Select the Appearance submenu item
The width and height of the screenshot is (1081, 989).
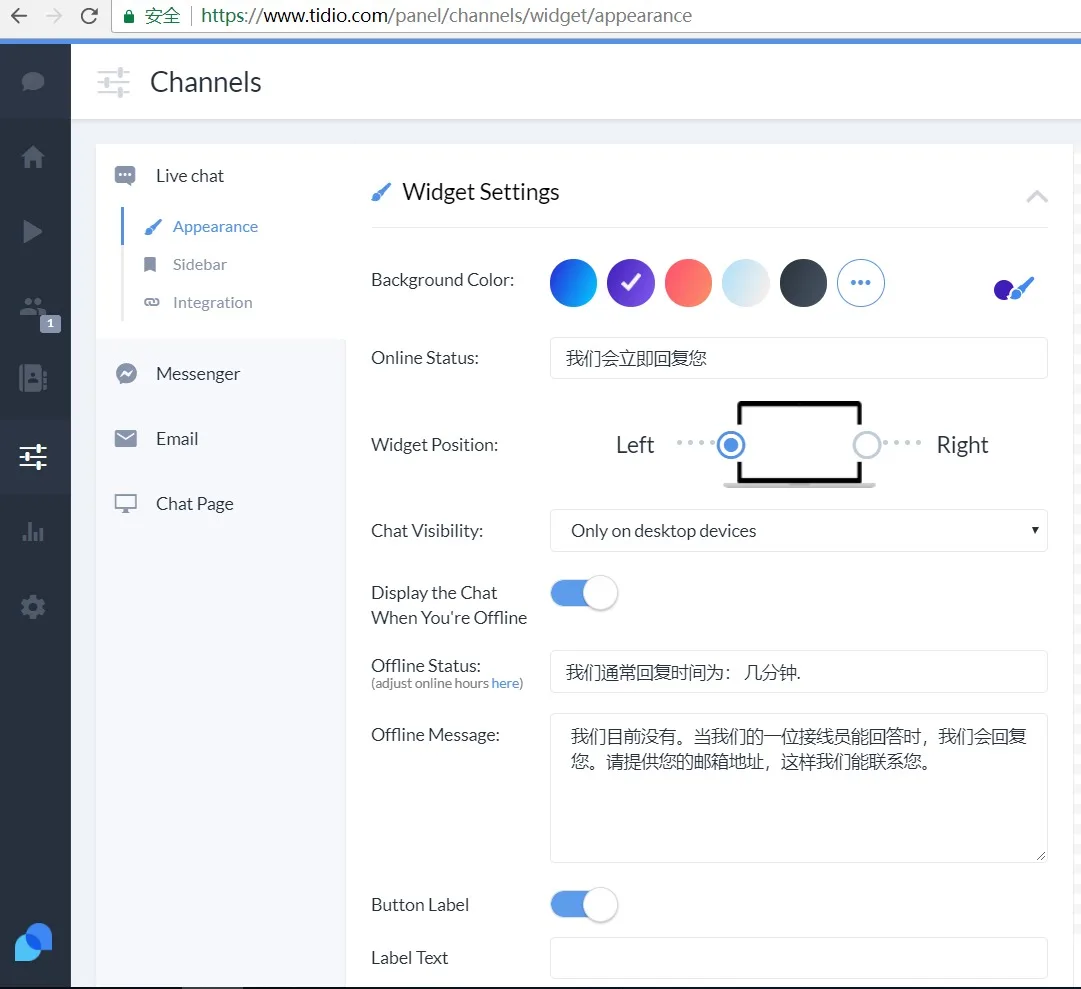click(x=215, y=227)
